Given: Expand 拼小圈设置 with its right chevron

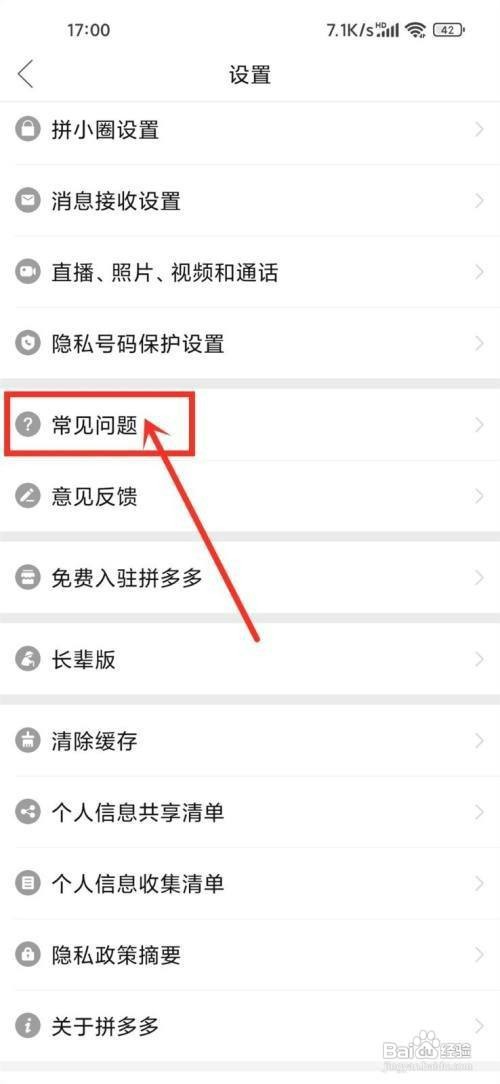Looking at the screenshot, I should 479,129.
